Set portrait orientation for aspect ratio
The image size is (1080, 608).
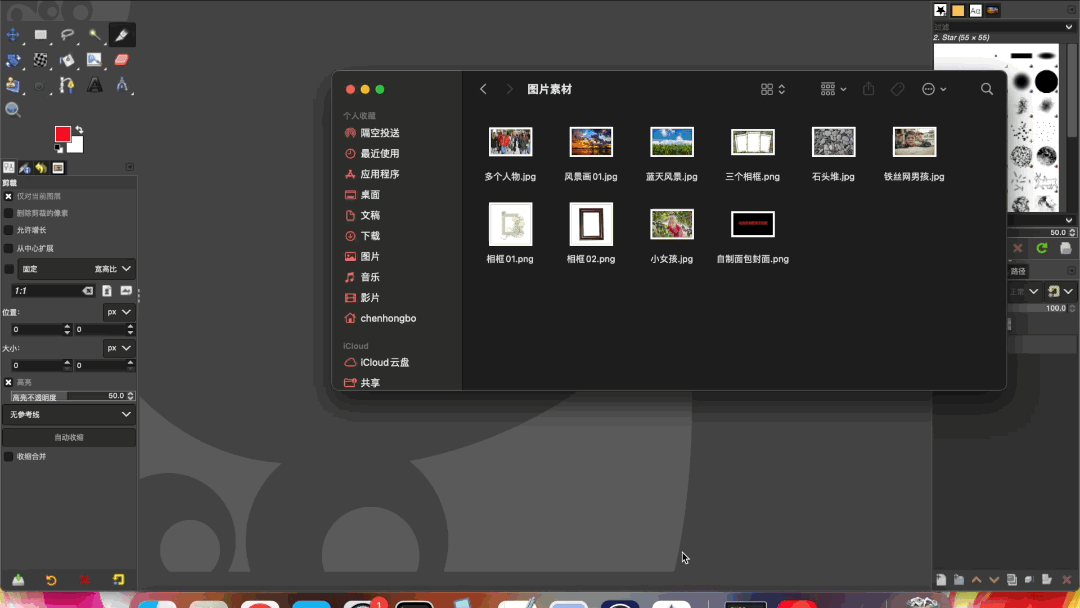pos(107,291)
